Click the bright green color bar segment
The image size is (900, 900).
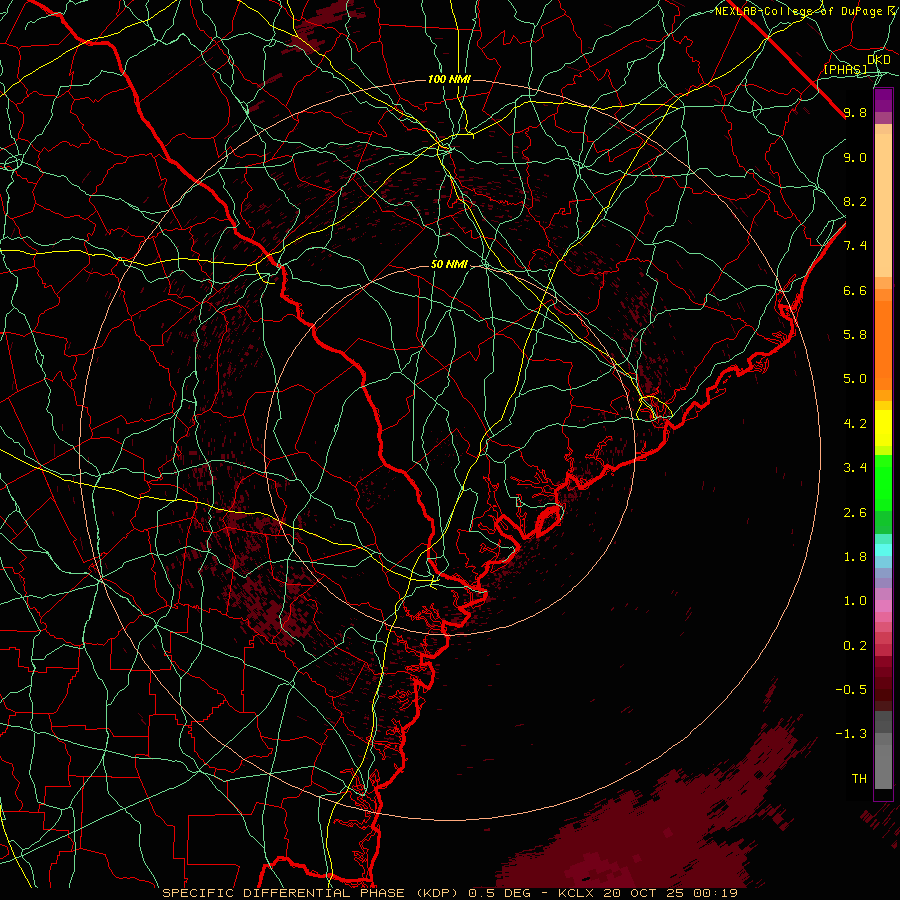click(883, 482)
